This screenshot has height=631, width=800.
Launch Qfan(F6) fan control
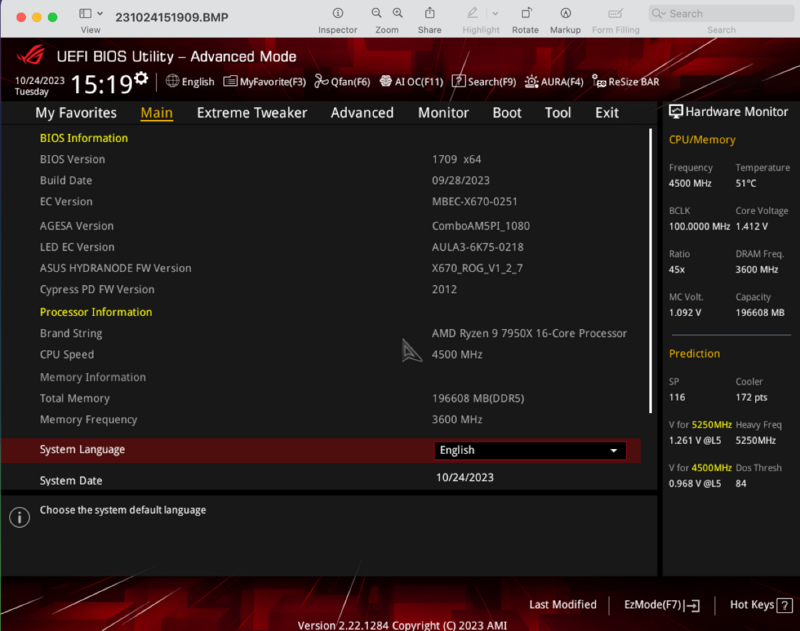[x=342, y=82]
